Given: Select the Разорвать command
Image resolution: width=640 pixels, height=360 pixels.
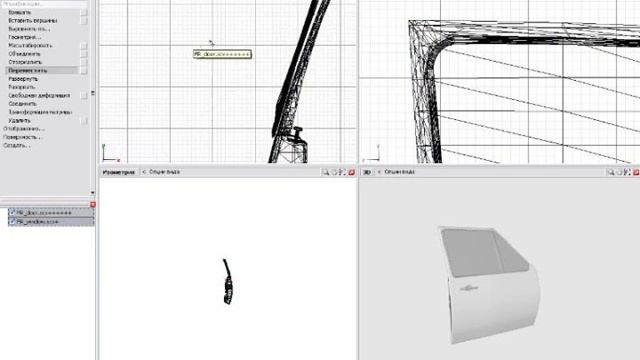Looking at the screenshot, I should [x=22, y=87].
